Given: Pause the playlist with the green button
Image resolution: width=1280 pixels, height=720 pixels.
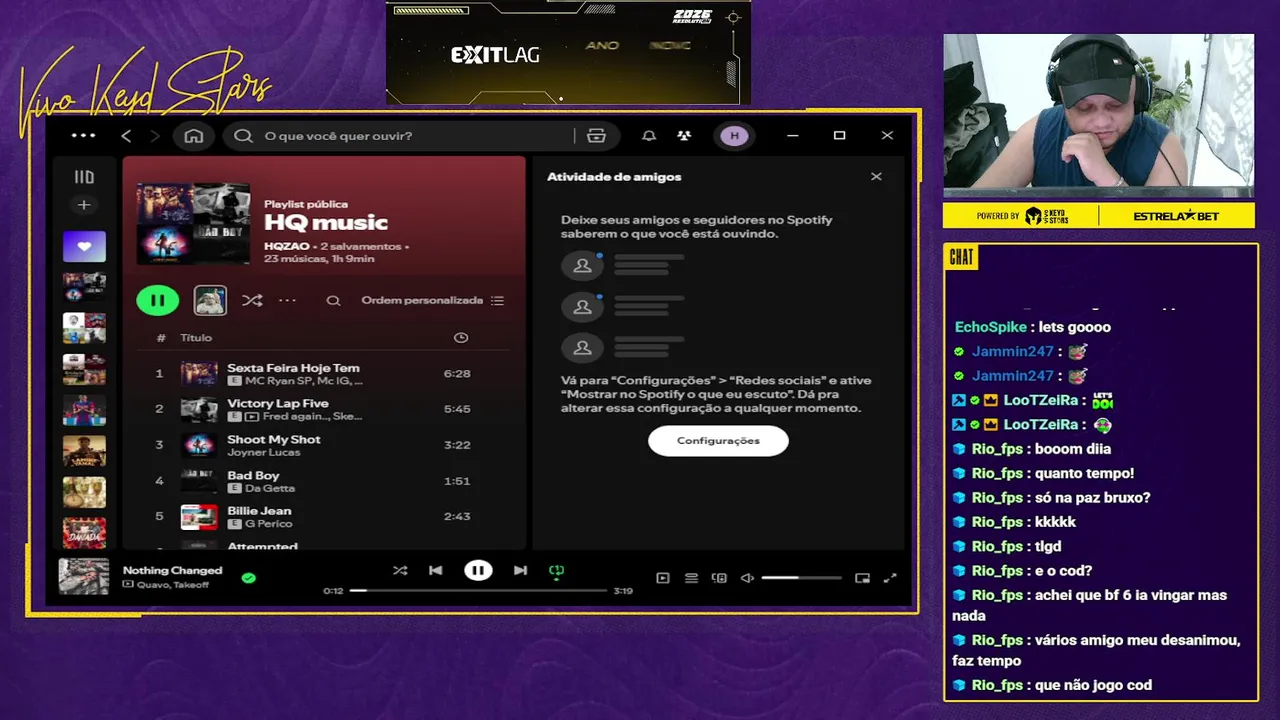Looking at the screenshot, I should pos(158,300).
